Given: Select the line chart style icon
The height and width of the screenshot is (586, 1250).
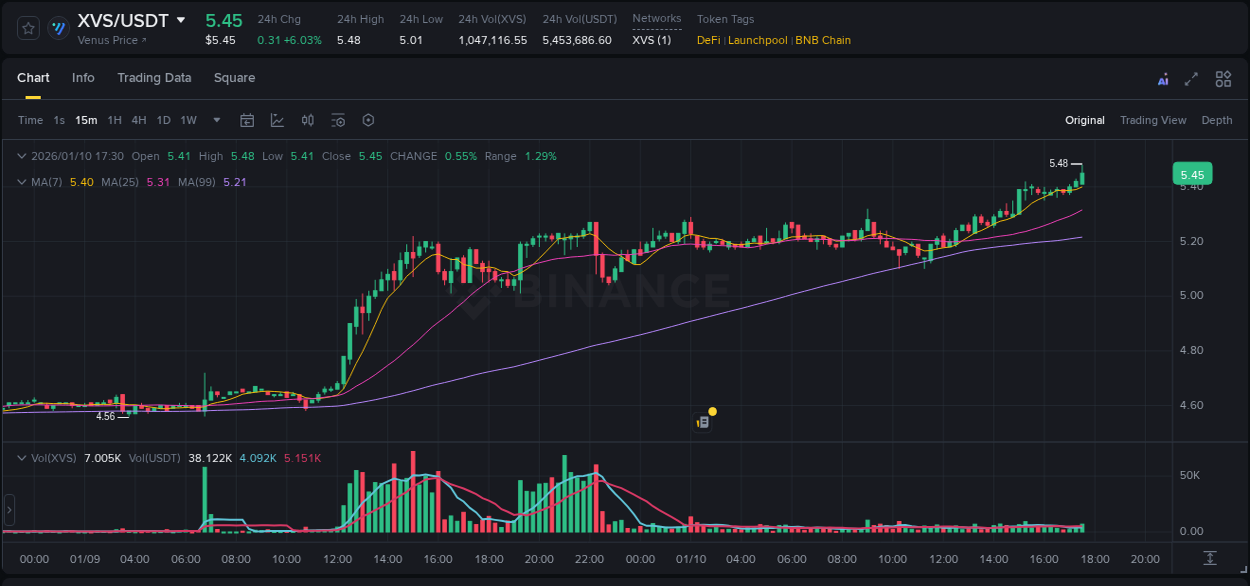Looking at the screenshot, I should pyautogui.click(x=278, y=120).
